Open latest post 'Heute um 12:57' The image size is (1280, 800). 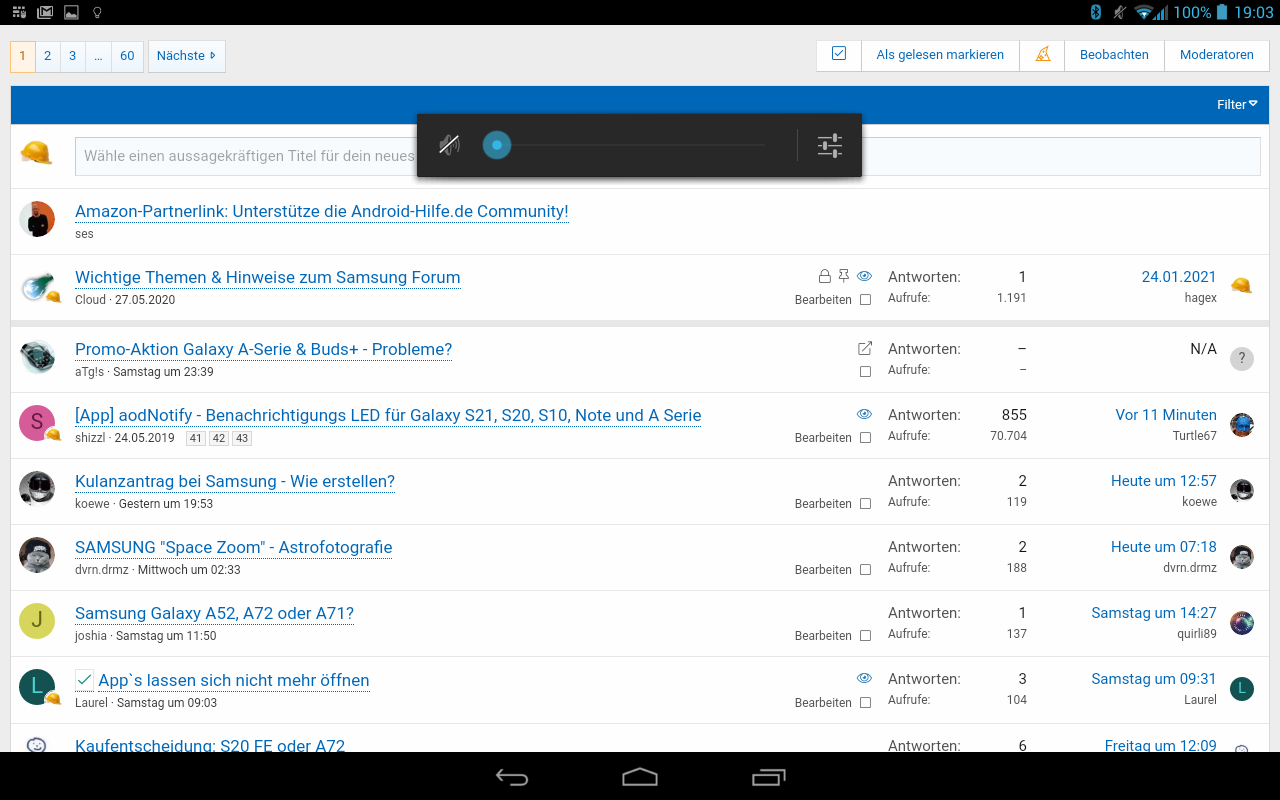(x=1164, y=481)
